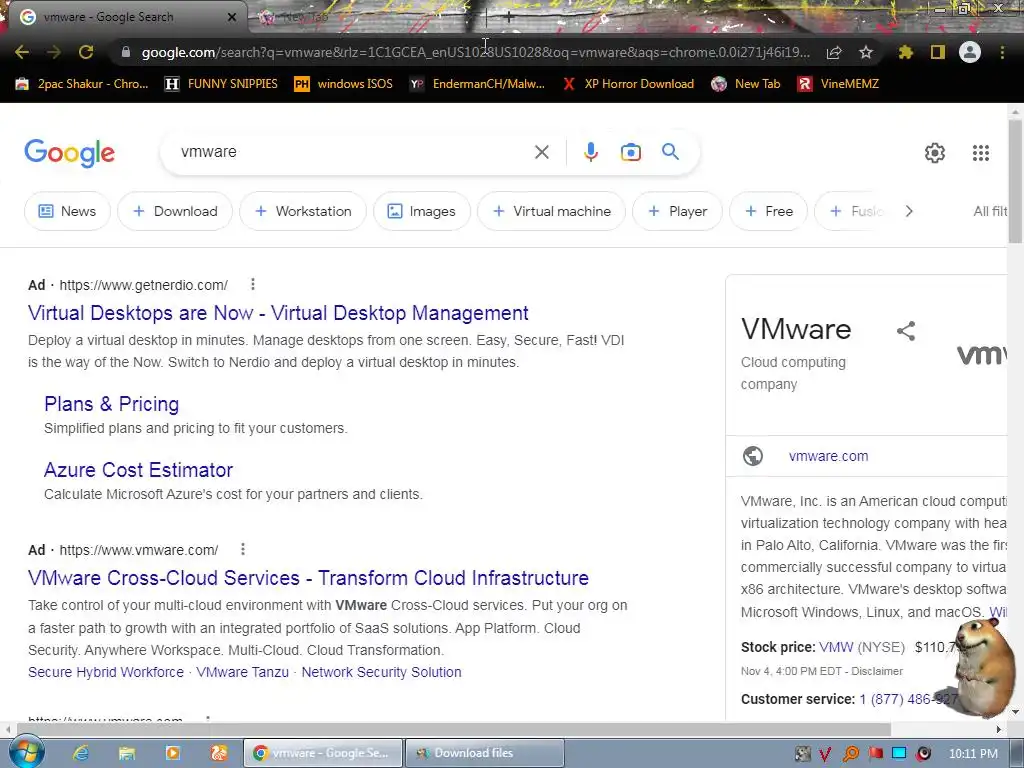
Task: Search by image with the camera icon
Action: (630, 152)
